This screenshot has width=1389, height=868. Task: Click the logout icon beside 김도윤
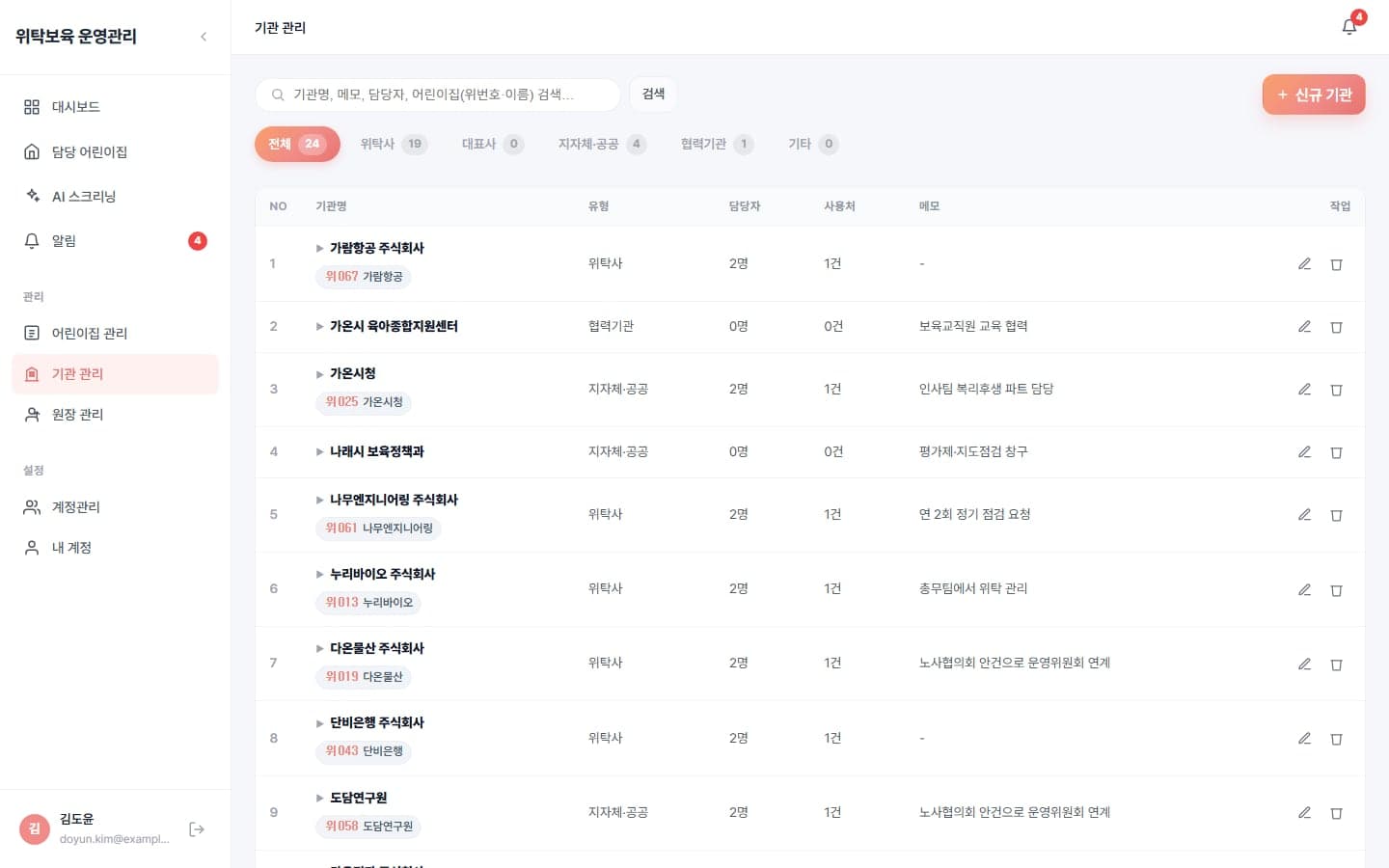pyautogui.click(x=197, y=829)
